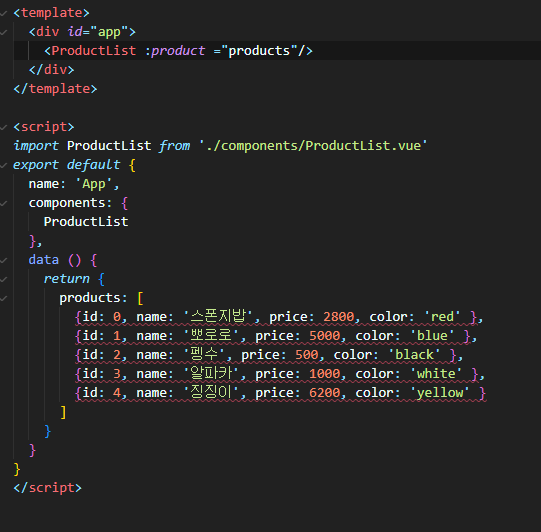Collapse the opening script tag fold chevron
The image size is (541, 532).
[x=3, y=127]
